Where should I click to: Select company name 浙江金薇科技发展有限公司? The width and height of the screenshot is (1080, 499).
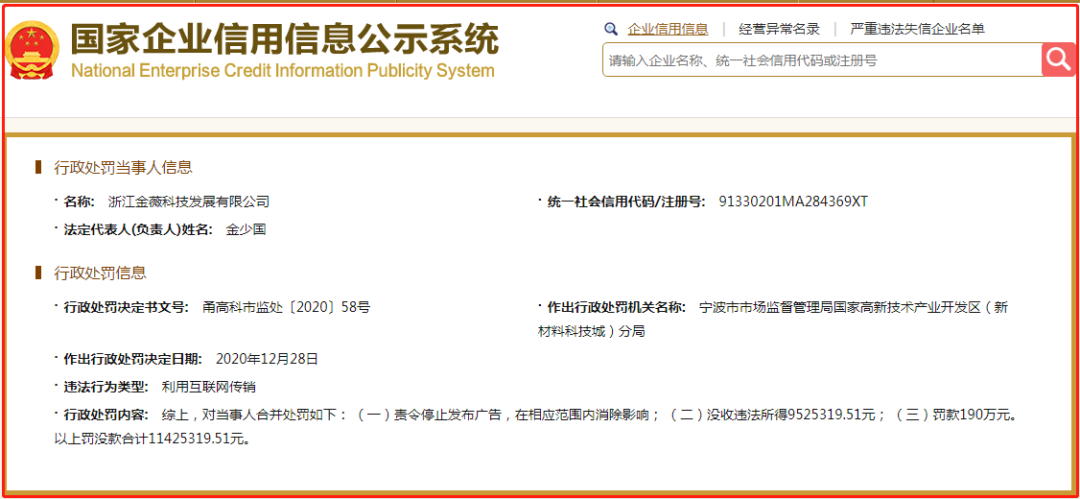[x=189, y=202]
